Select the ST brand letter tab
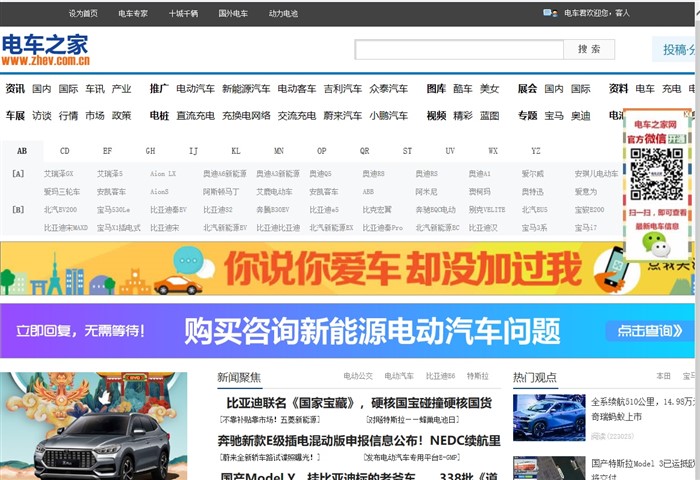Viewport: 700px width, 480px height. [408, 151]
